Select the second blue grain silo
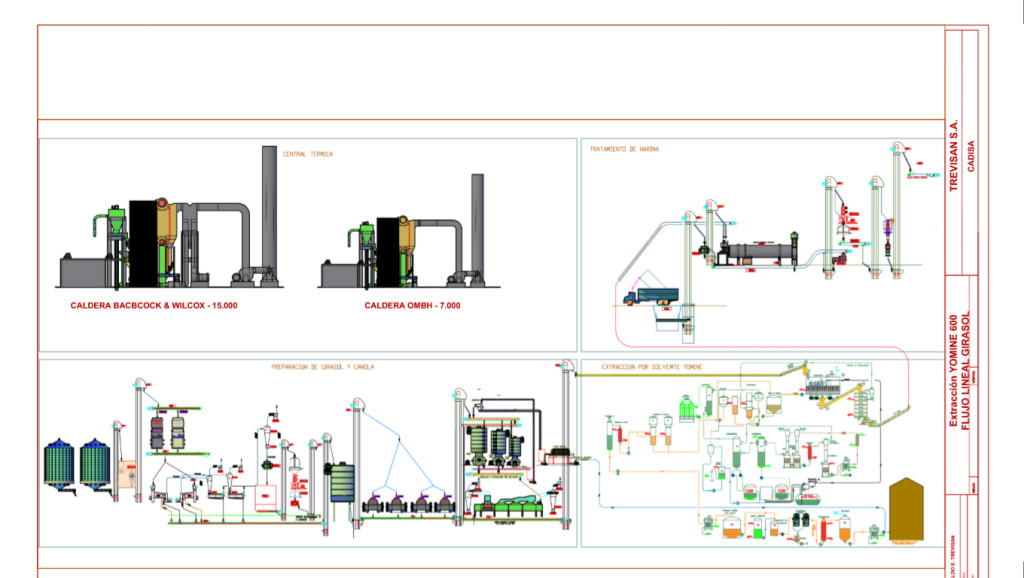 [x=95, y=464]
